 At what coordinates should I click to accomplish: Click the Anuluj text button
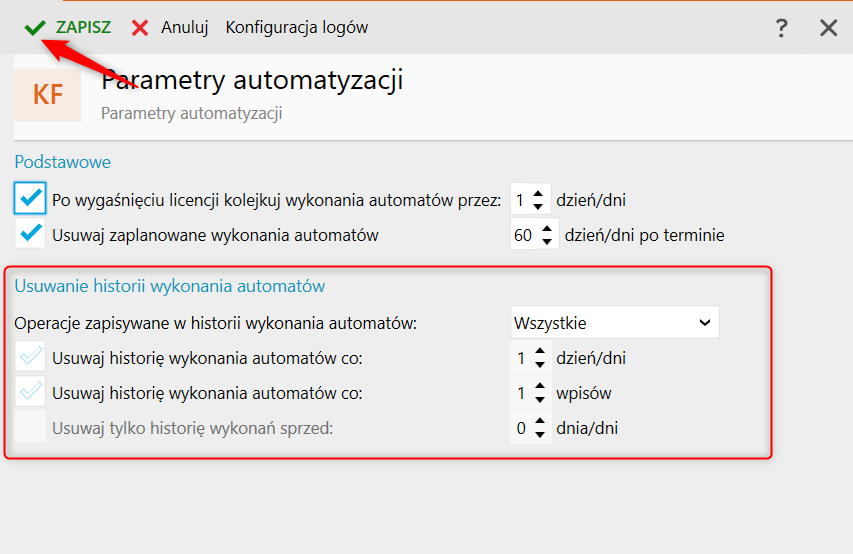[x=184, y=28]
